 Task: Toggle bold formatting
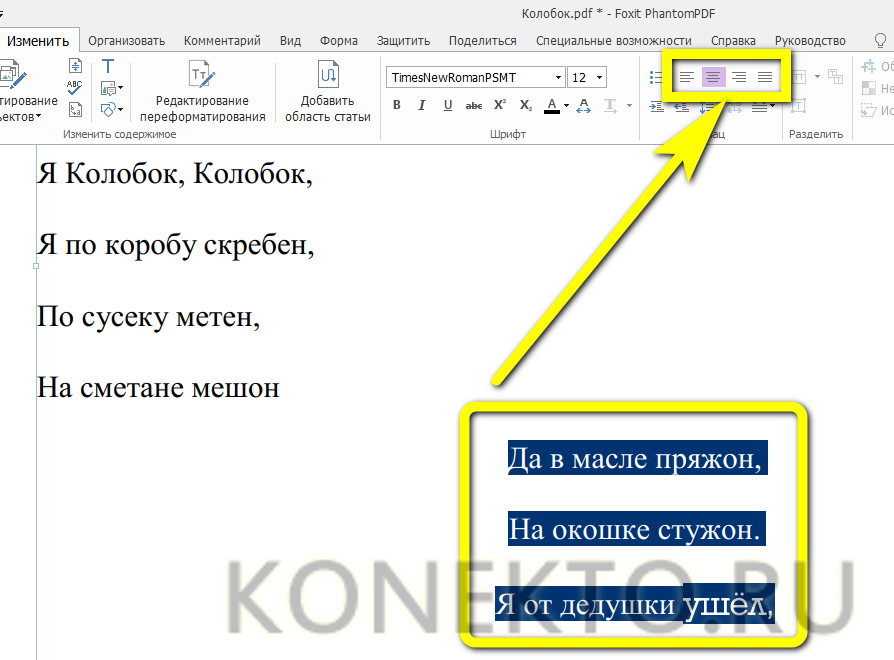tap(397, 105)
